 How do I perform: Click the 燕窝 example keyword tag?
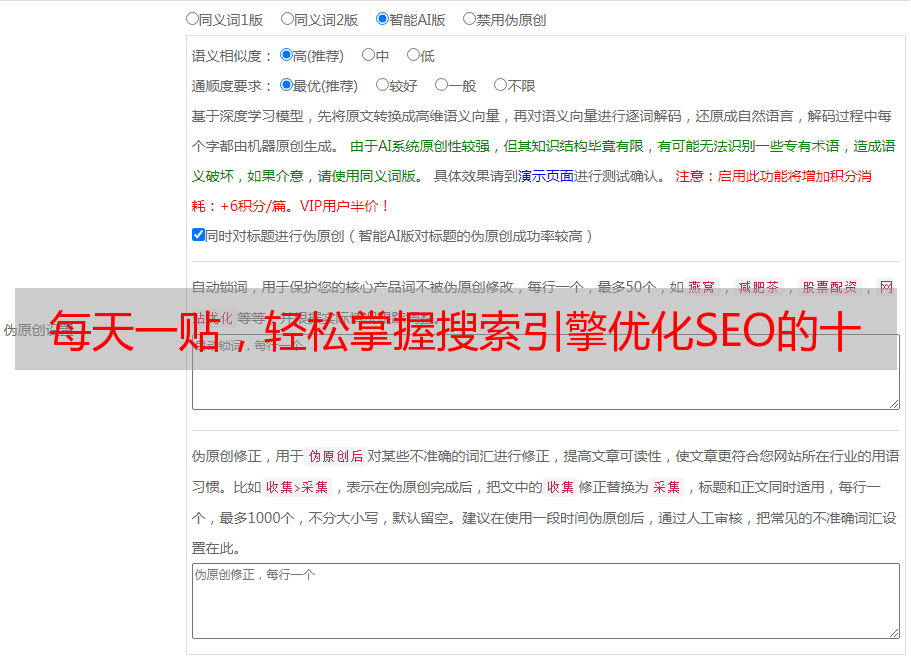(x=702, y=287)
